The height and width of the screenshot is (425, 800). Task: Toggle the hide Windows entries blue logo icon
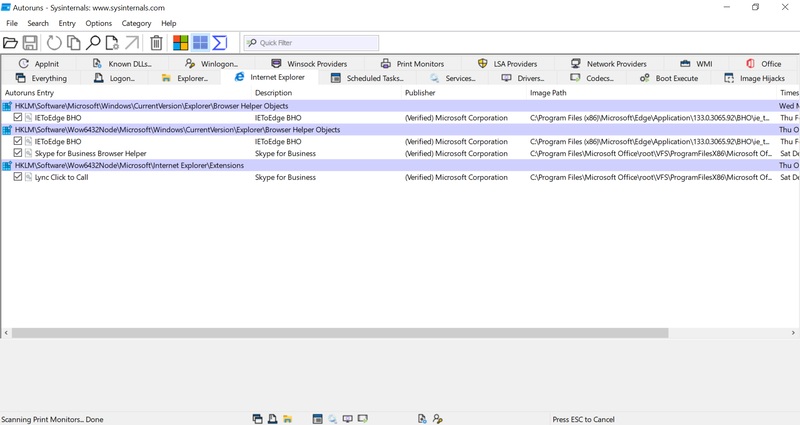[x=201, y=43]
